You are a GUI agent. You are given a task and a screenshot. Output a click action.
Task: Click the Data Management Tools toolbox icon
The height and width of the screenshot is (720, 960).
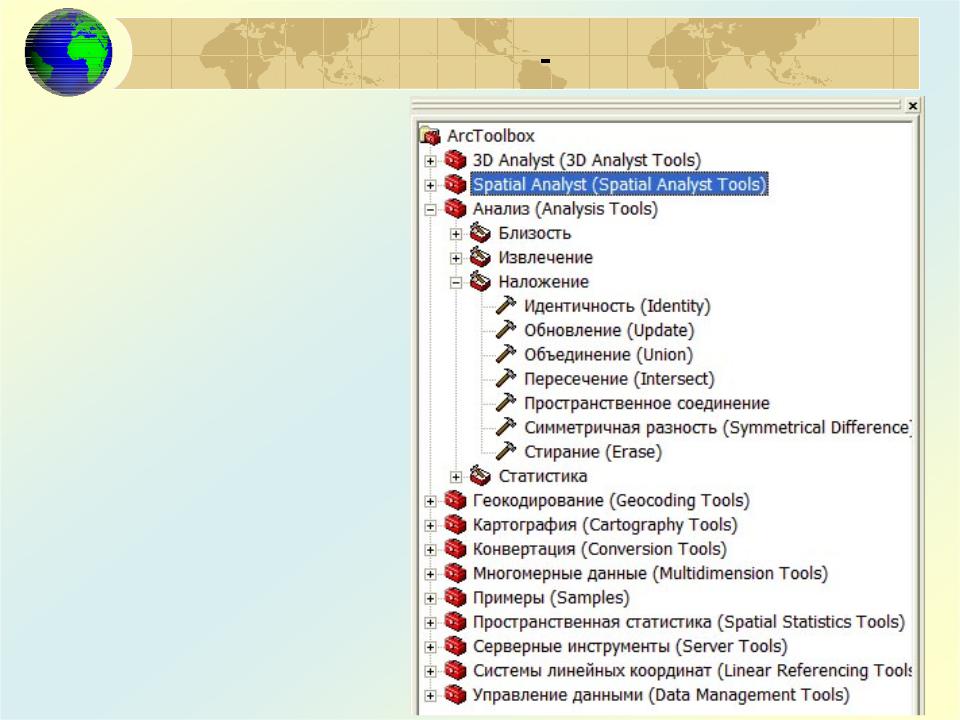coord(456,695)
